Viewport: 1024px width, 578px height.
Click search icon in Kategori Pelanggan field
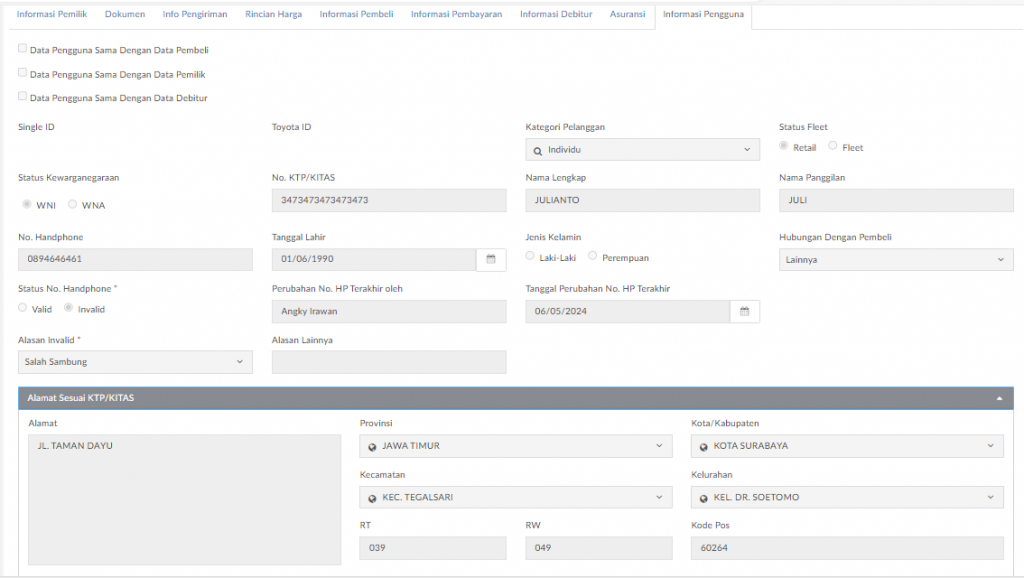point(537,151)
